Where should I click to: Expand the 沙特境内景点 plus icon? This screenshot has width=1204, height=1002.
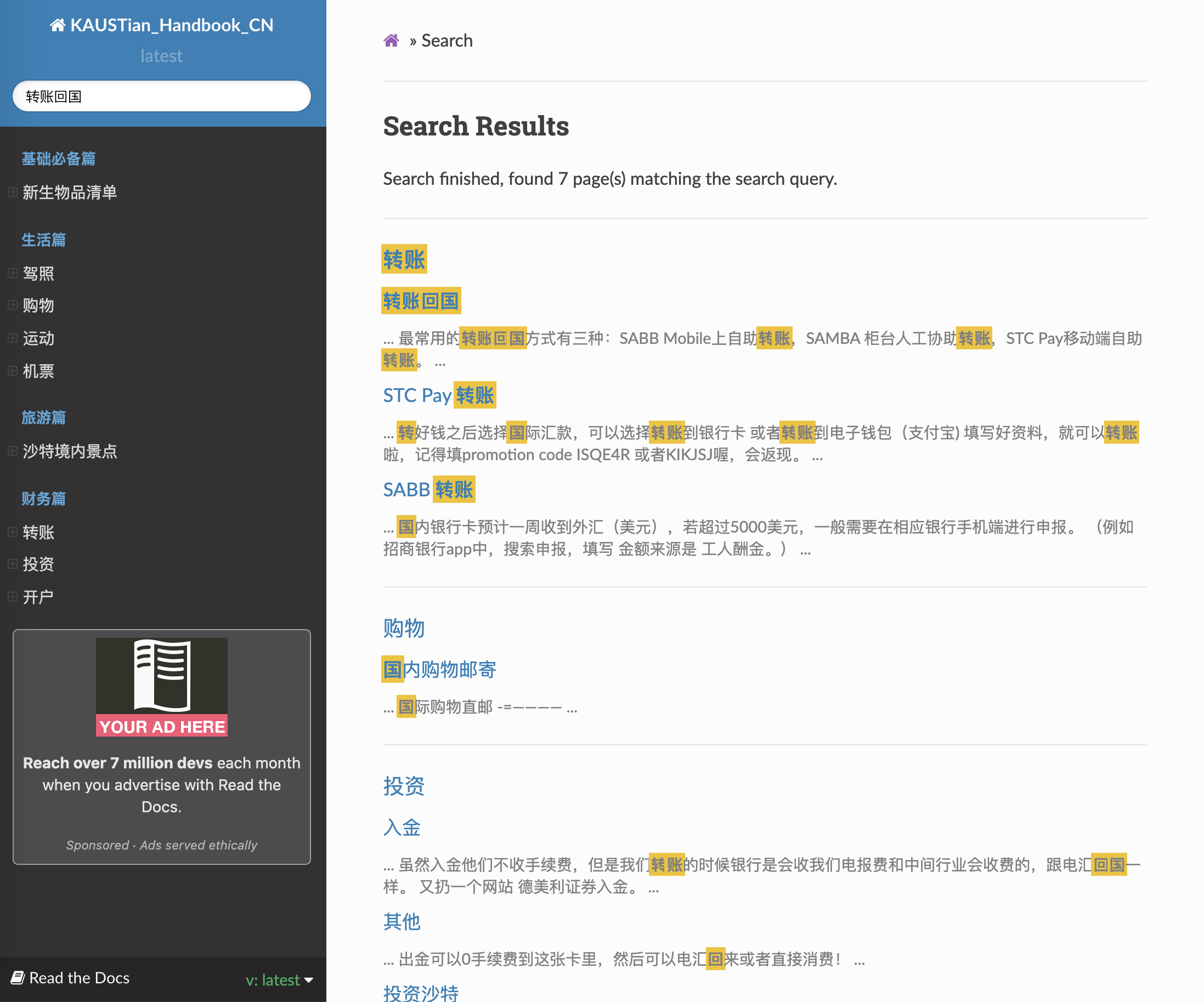pyautogui.click(x=13, y=451)
